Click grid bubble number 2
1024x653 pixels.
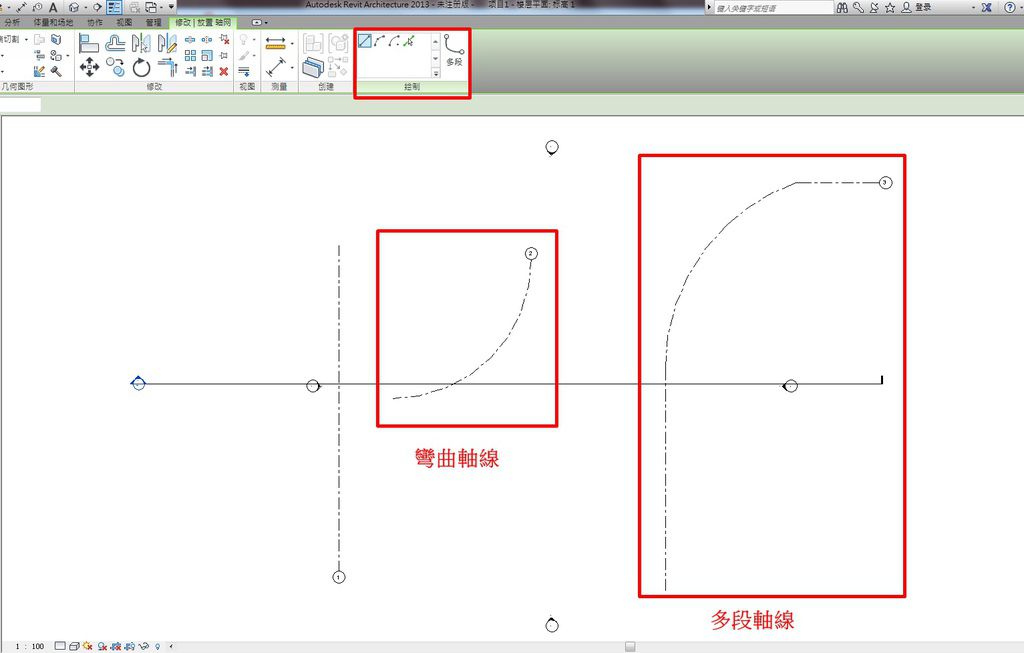(531, 253)
